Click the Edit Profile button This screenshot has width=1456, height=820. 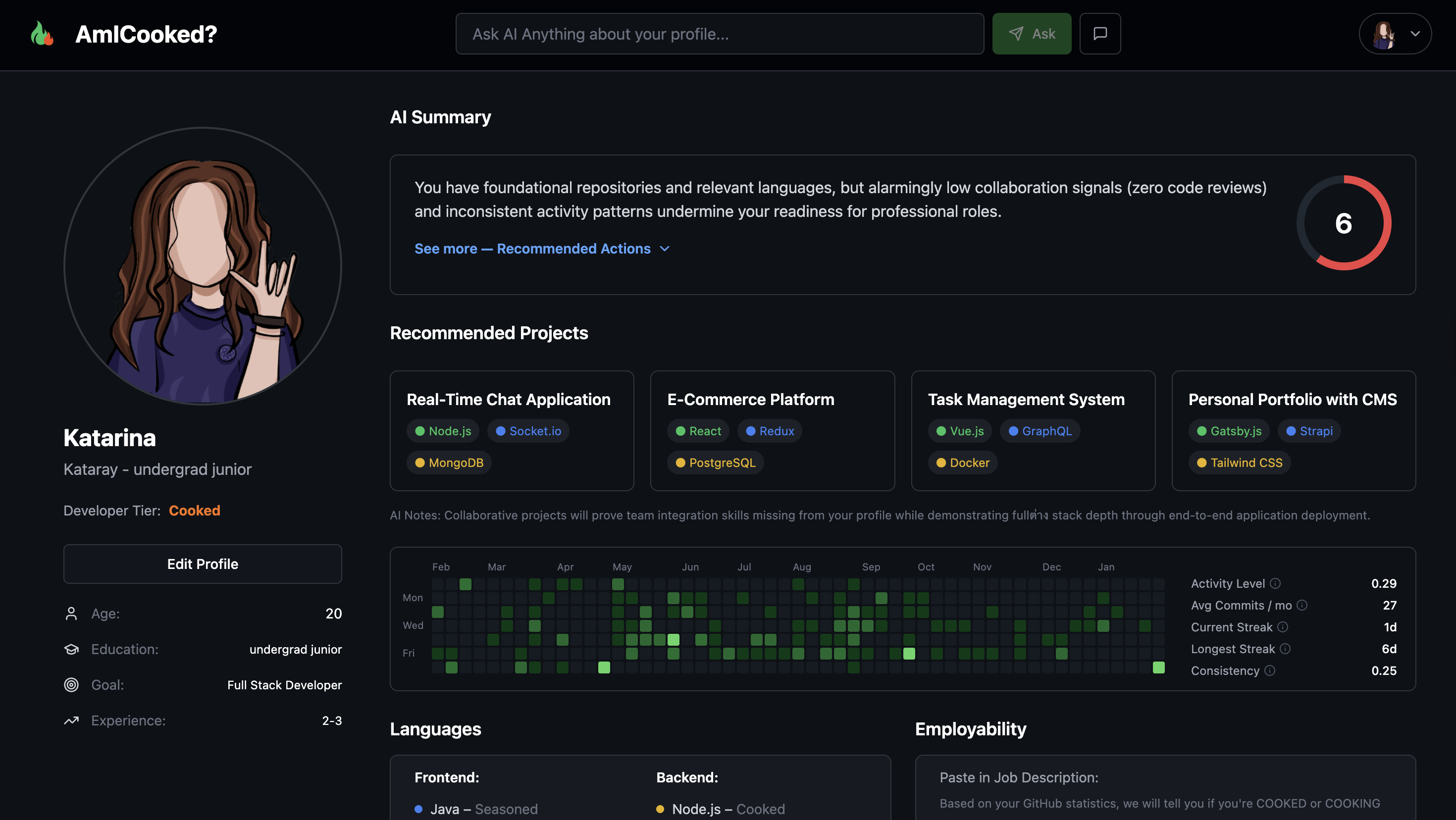coord(203,564)
